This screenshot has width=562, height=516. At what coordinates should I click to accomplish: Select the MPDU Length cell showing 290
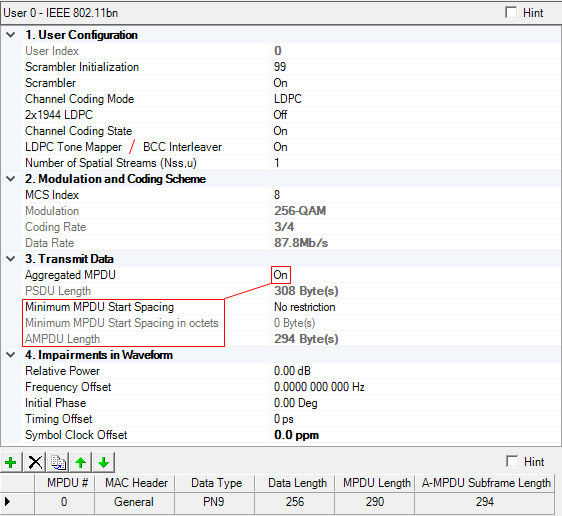(x=375, y=502)
